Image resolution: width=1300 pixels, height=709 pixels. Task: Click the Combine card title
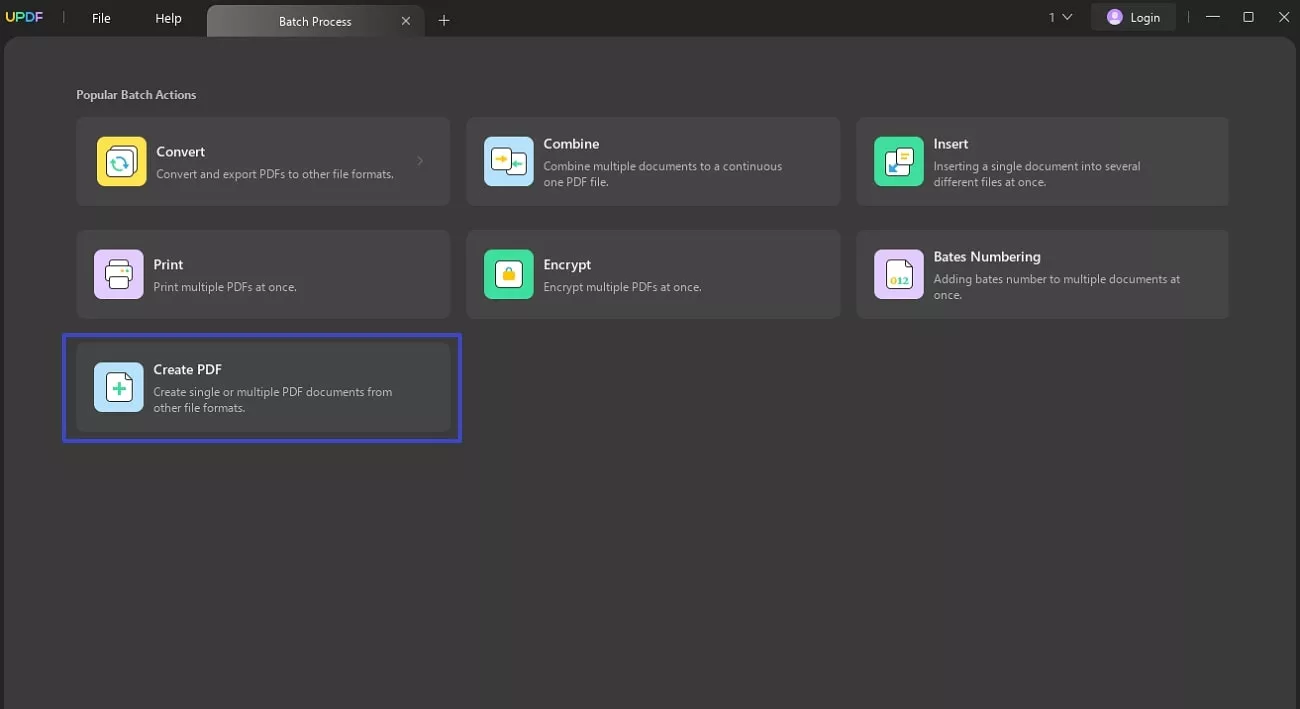[571, 144]
